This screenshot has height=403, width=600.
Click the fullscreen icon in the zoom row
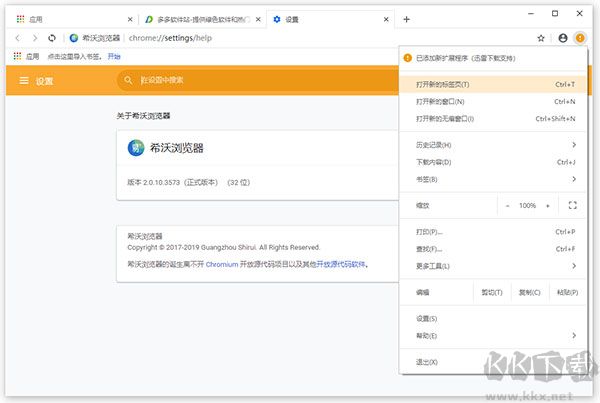572,205
